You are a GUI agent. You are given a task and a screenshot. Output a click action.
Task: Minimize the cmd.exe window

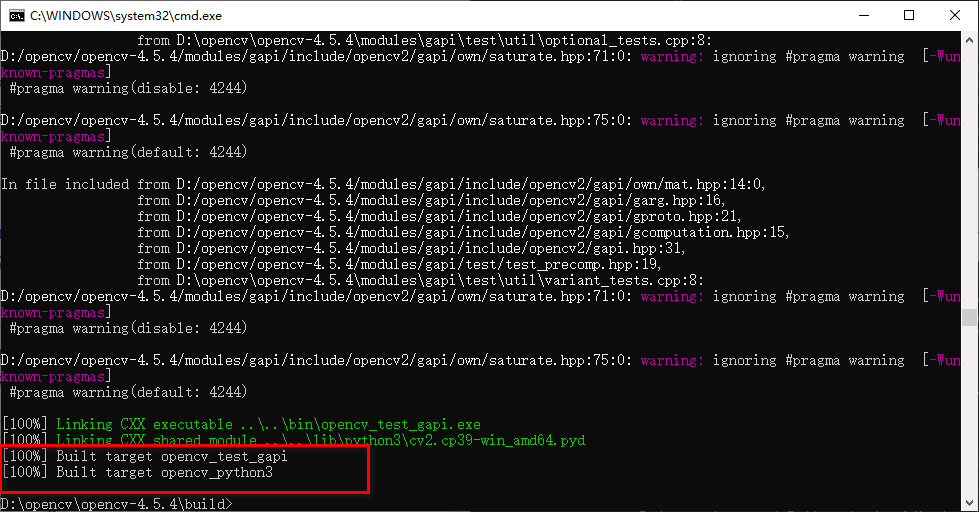[864, 16]
